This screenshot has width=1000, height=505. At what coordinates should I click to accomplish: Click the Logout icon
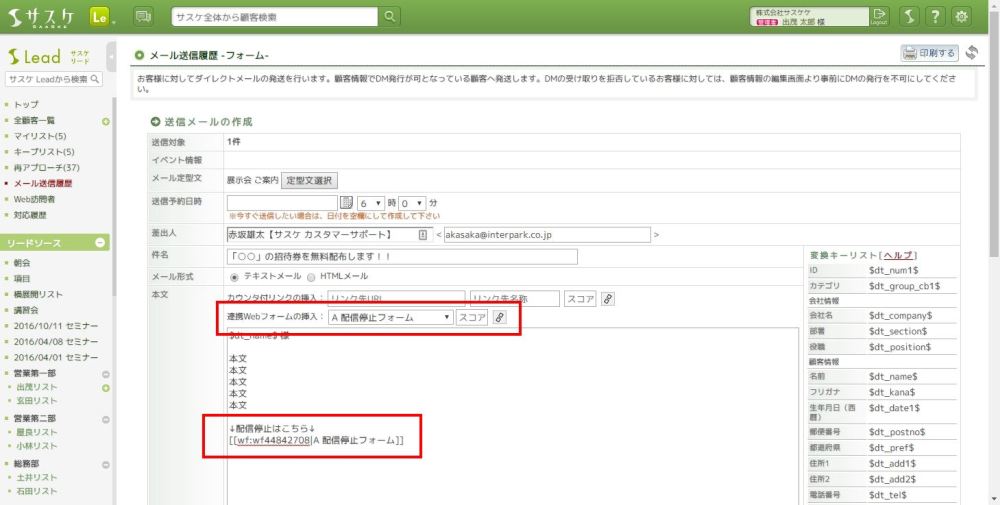click(x=879, y=16)
